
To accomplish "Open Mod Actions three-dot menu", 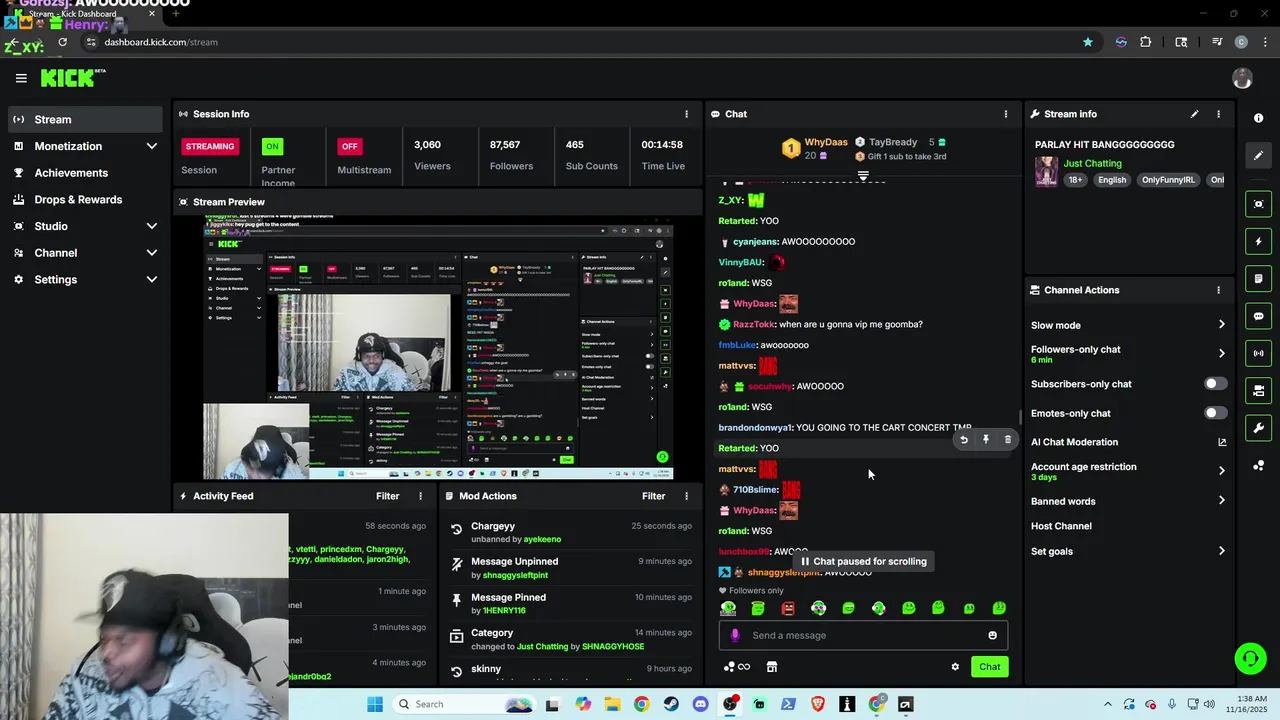I will 686,496.
